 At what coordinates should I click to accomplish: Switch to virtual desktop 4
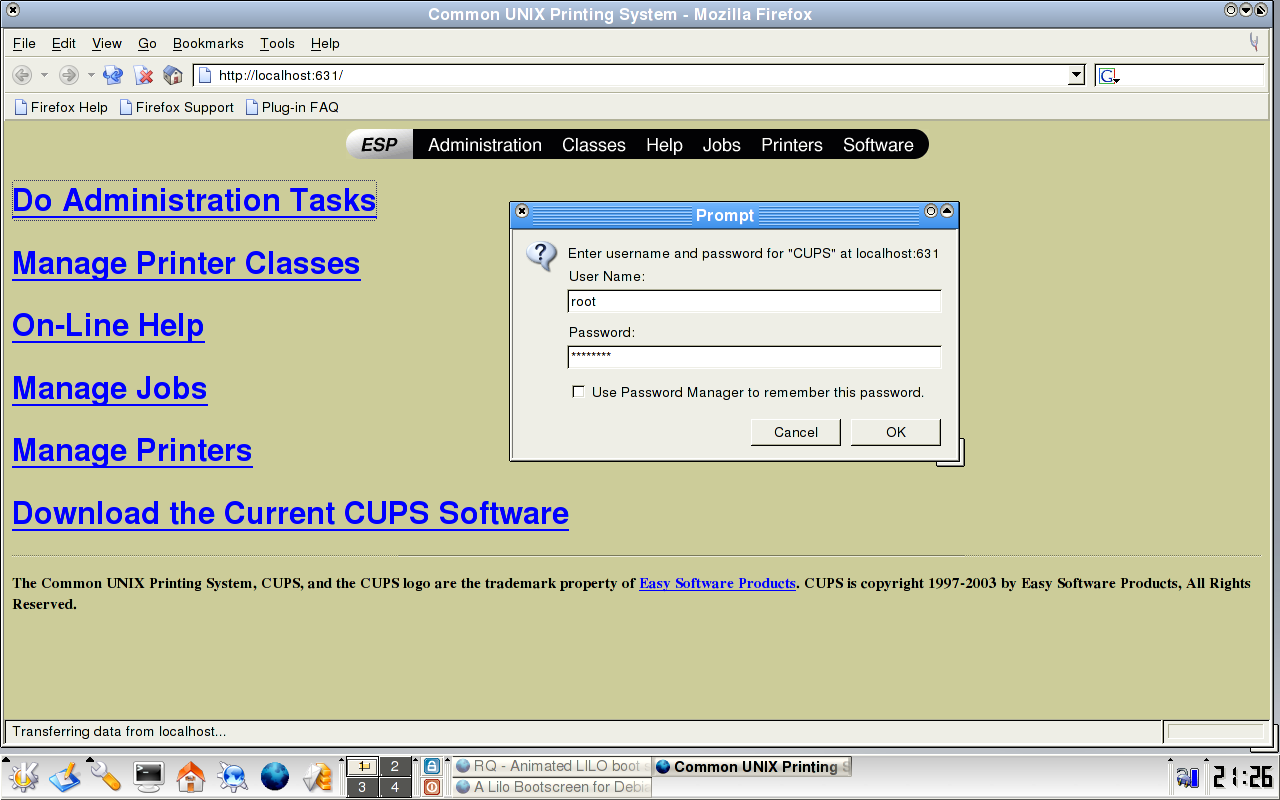point(395,787)
